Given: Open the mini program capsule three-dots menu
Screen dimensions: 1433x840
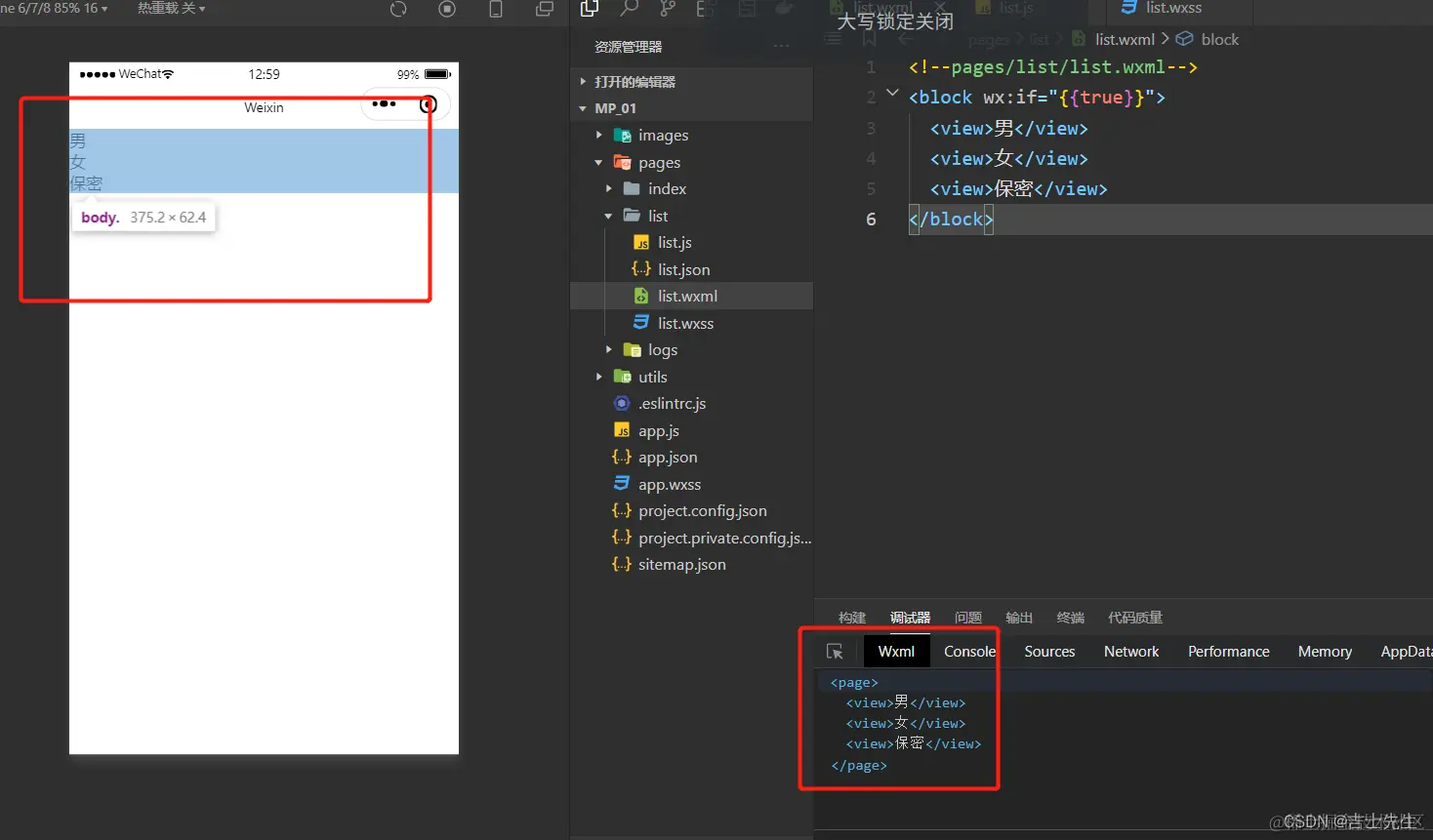Looking at the screenshot, I should (384, 103).
